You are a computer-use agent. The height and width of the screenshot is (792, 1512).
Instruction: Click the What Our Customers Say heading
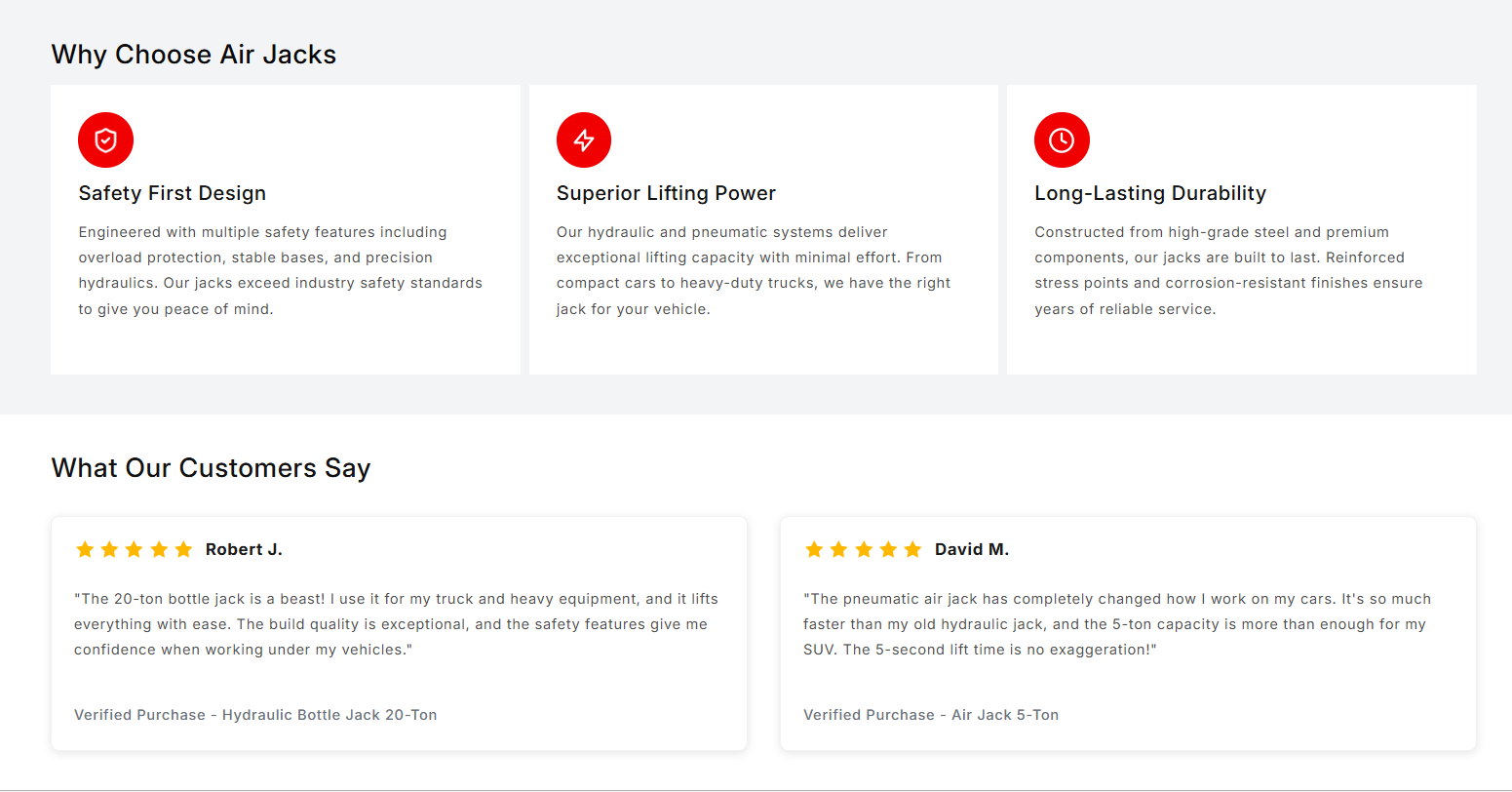pyautogui.click(x=211, y=468)
